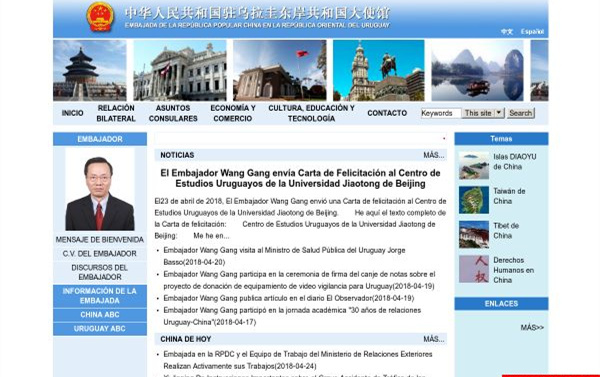This screenshot has width=600, height=377.
Task: Open the ASUNTOS CONSULARES menu
Action: 173,113
